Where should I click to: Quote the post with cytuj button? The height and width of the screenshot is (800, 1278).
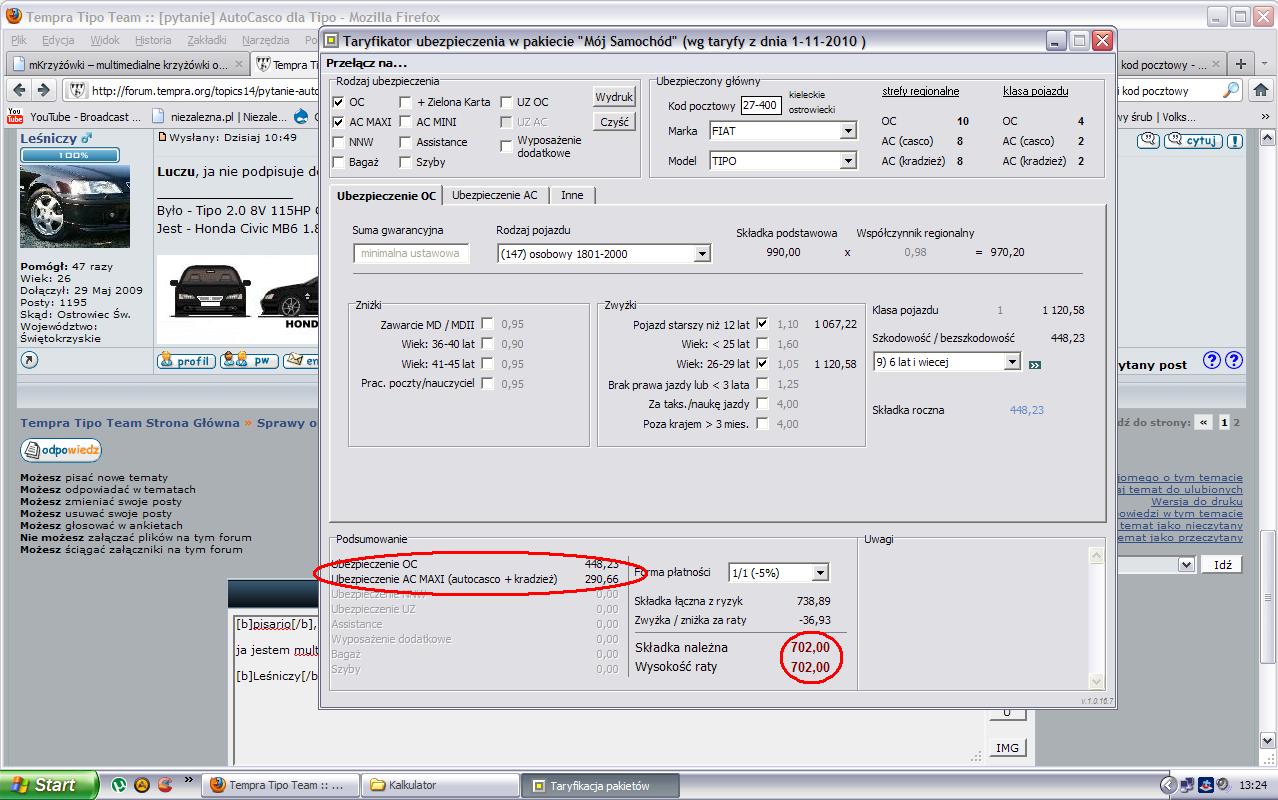pyautogui.click(x=1194, y=141)
